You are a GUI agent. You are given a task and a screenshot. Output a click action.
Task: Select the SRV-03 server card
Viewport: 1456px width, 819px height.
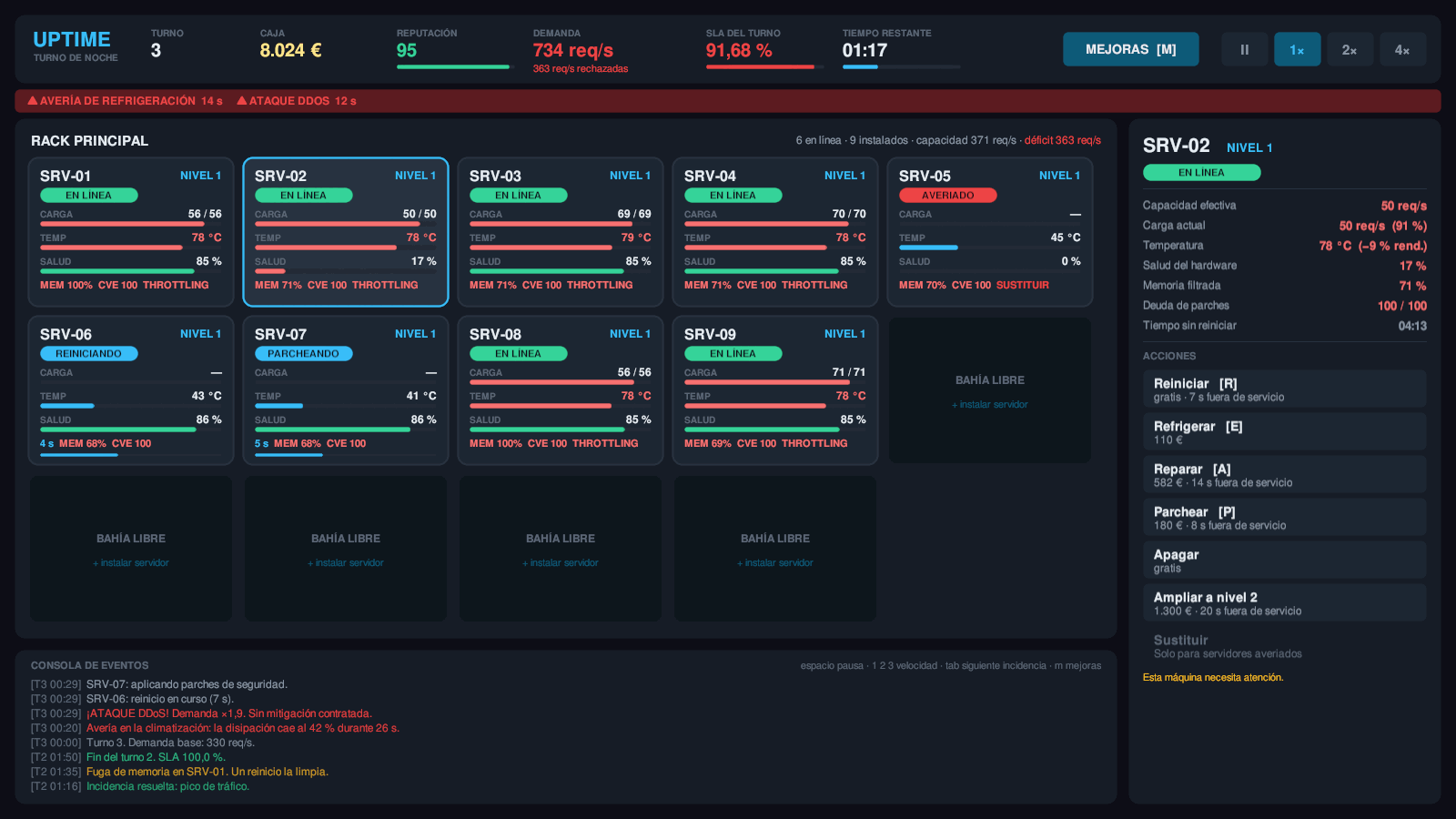[x=561, y=232]
